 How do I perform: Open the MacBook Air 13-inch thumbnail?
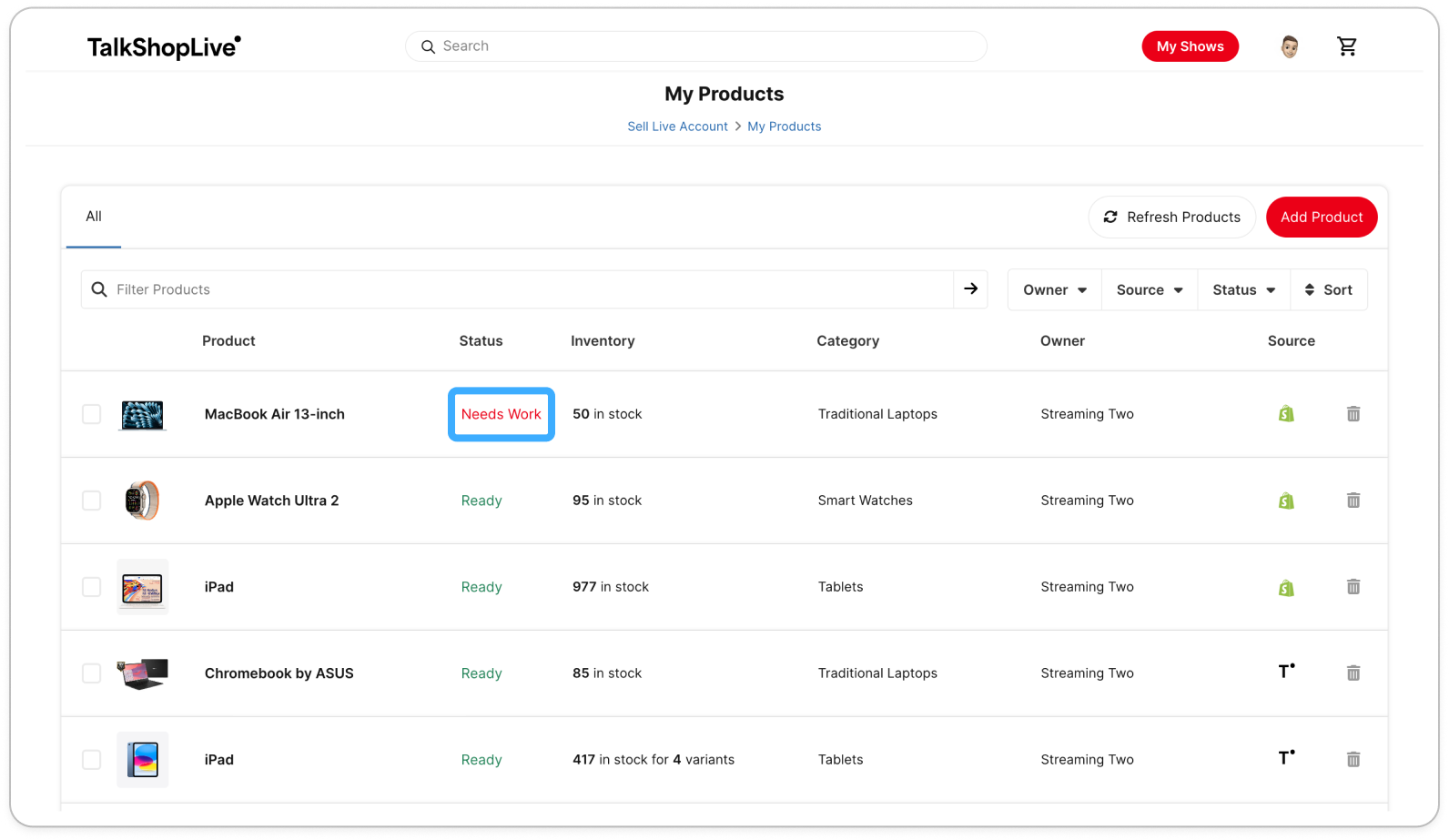tap(143, 414)
